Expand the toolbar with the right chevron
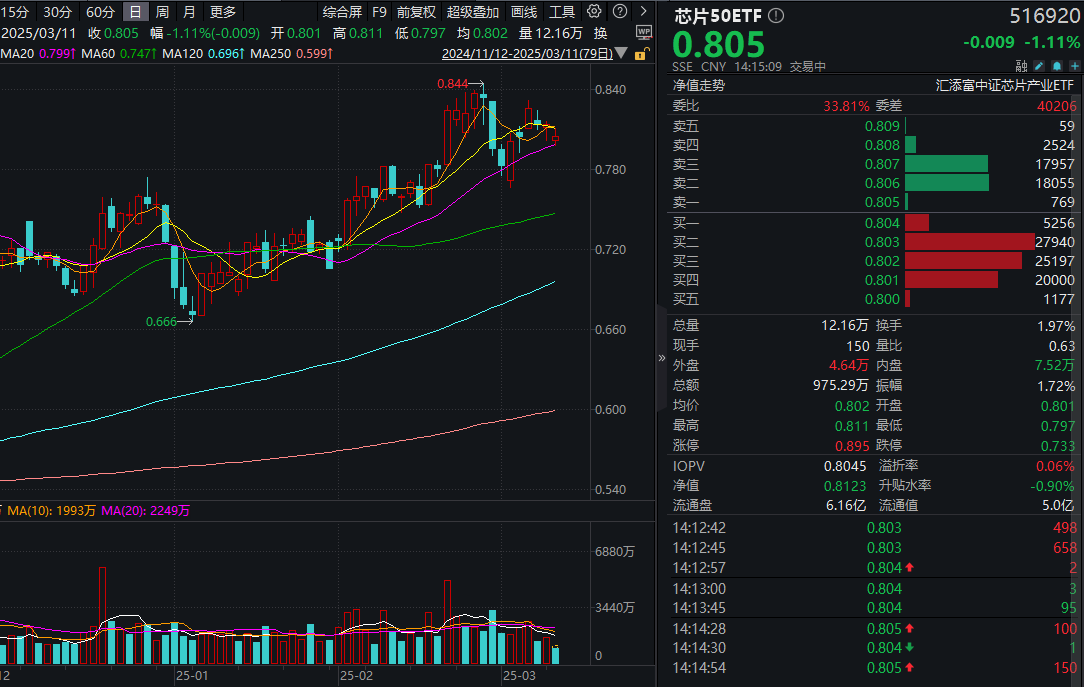Screen dimensions: 1084x687 [644, 11]
